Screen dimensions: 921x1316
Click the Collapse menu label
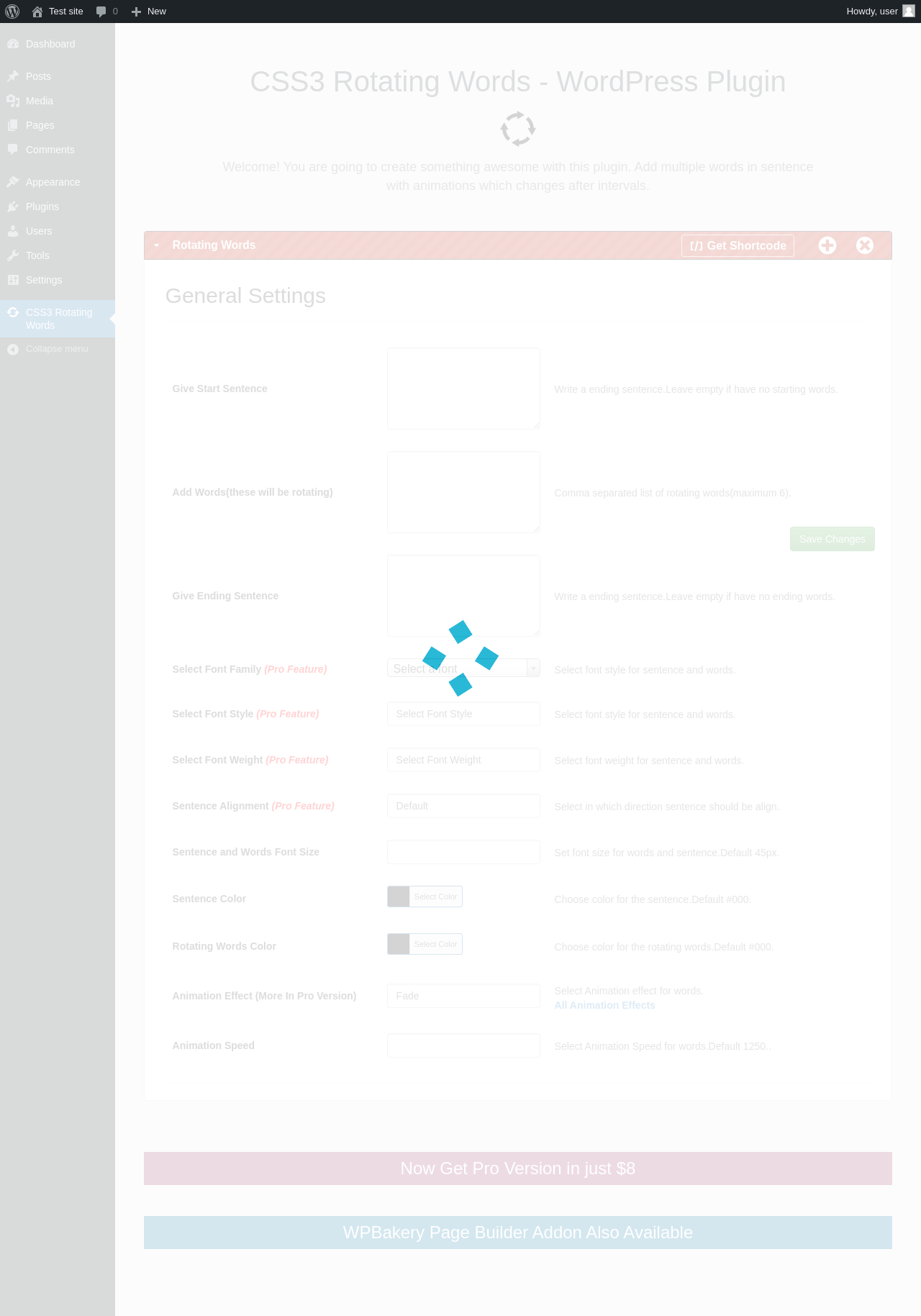point(57,349)
